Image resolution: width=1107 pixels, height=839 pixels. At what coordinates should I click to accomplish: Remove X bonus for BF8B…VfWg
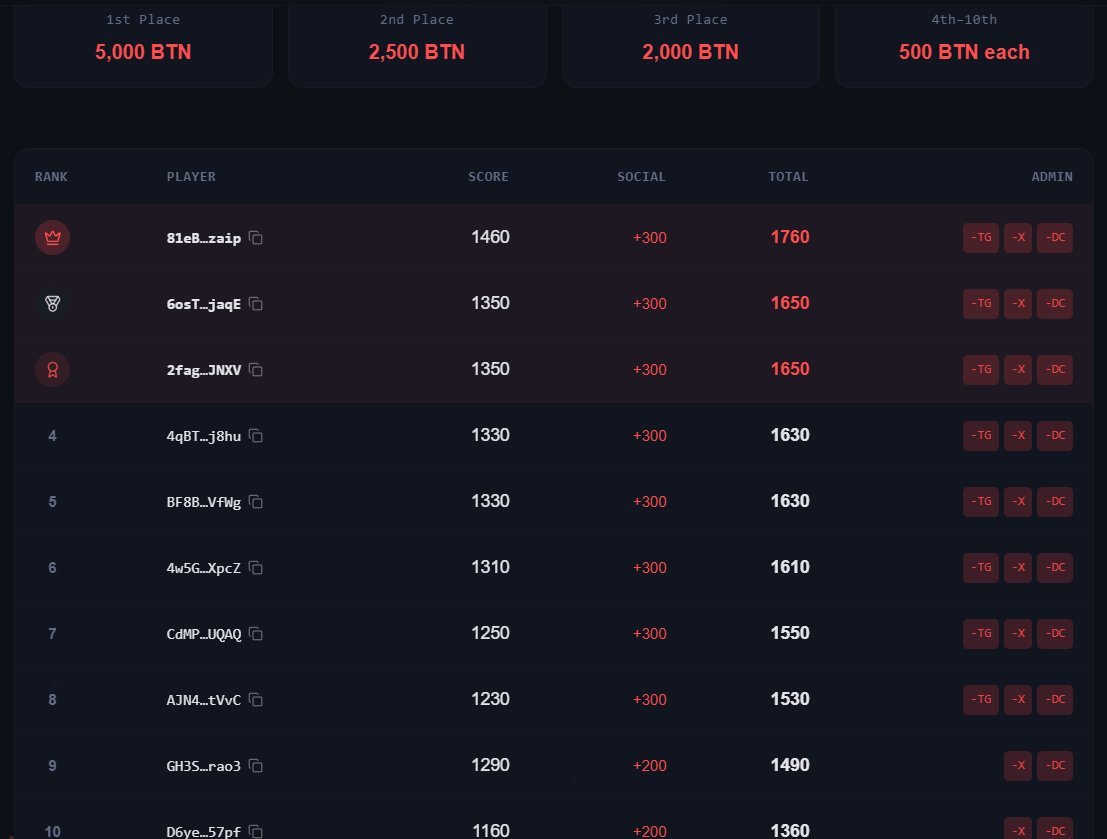(x=1018, y=502)
